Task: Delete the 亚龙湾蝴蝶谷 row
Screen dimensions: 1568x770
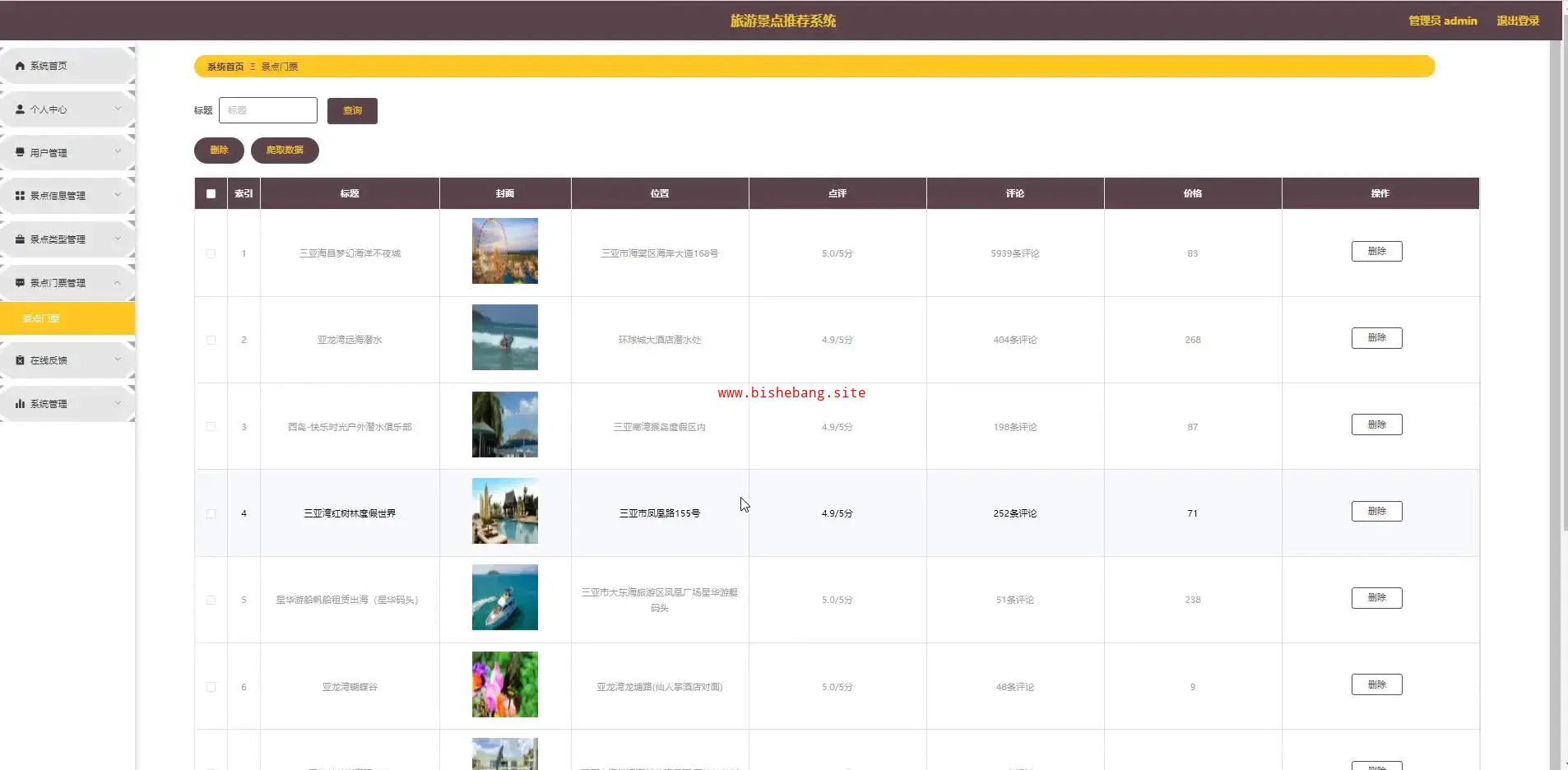Action: tap(1377, 684)
